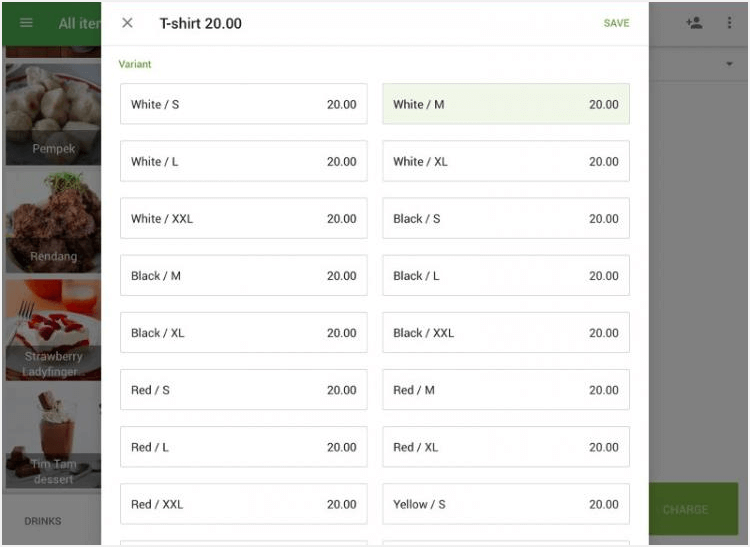
Task: Choose the Red / XXL variant
Action: (x=243, y=504)
